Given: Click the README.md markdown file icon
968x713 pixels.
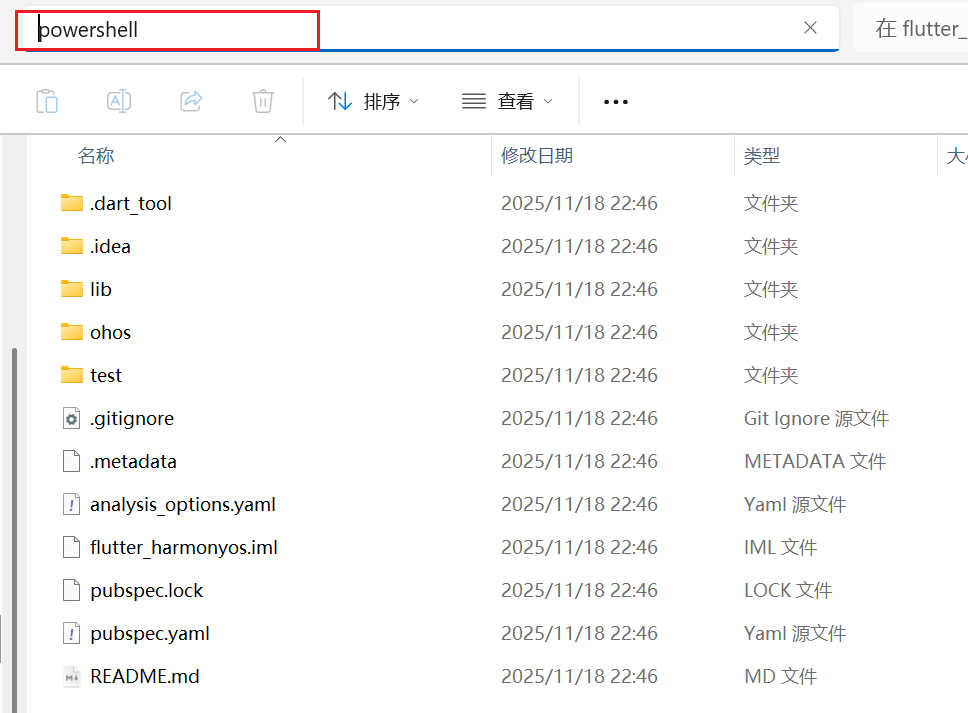Looking at the screenshot, I should pyautogui.click(x=72, y=677).
